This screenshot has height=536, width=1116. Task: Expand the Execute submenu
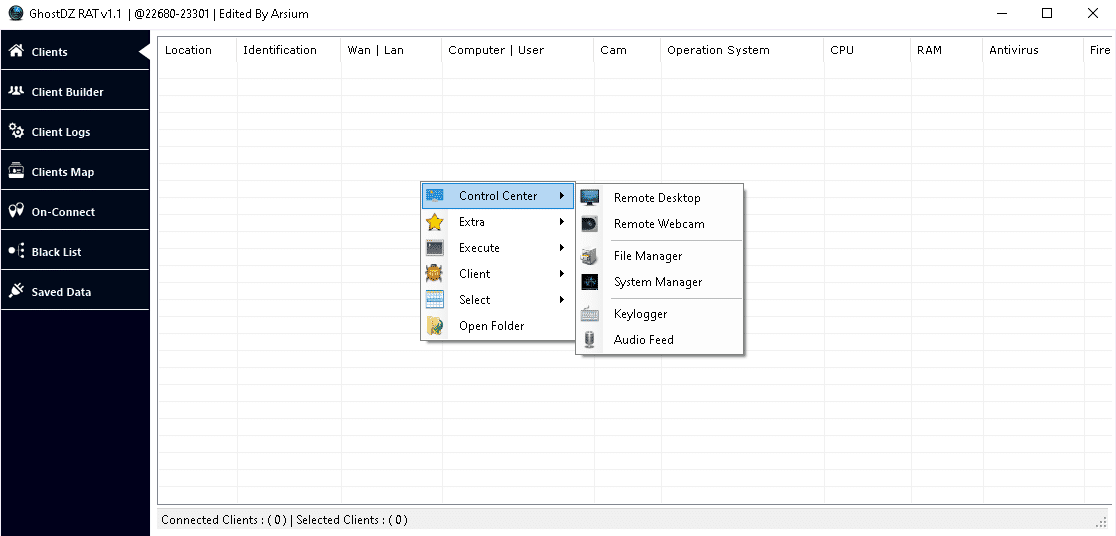[x=498, y=248]
